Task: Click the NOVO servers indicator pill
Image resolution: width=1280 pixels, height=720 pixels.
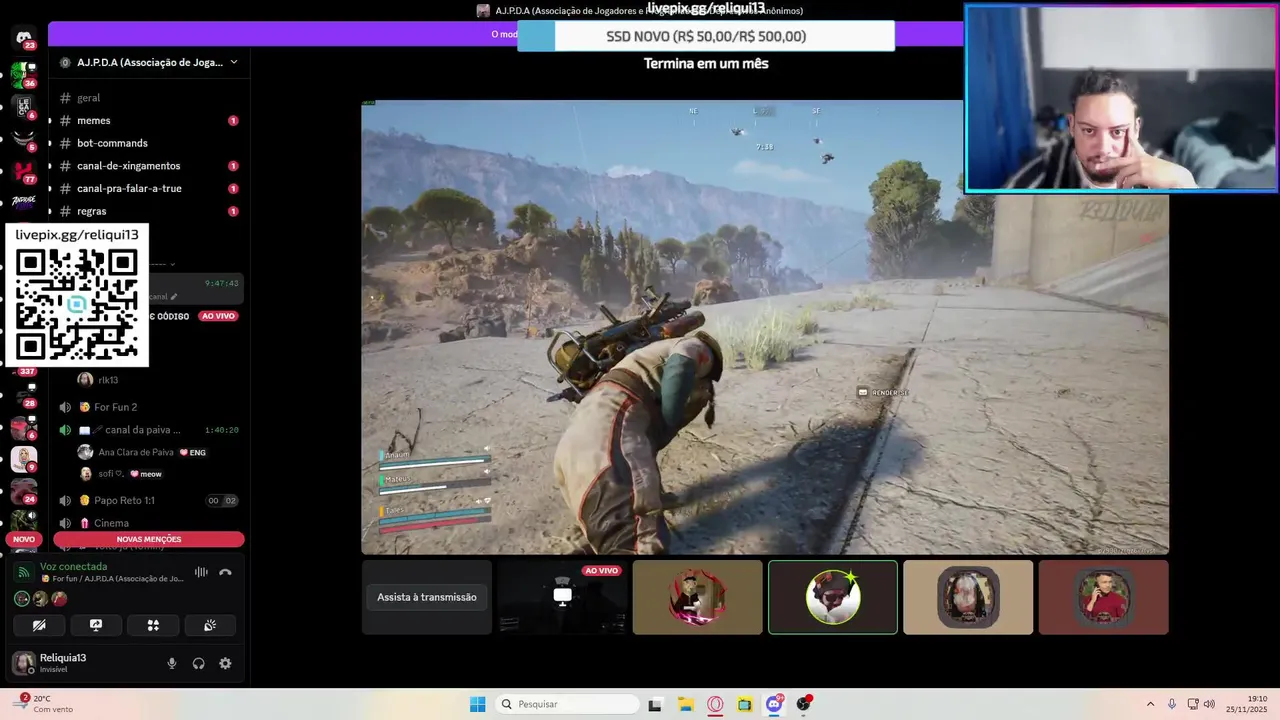Action: pos(24,539)
